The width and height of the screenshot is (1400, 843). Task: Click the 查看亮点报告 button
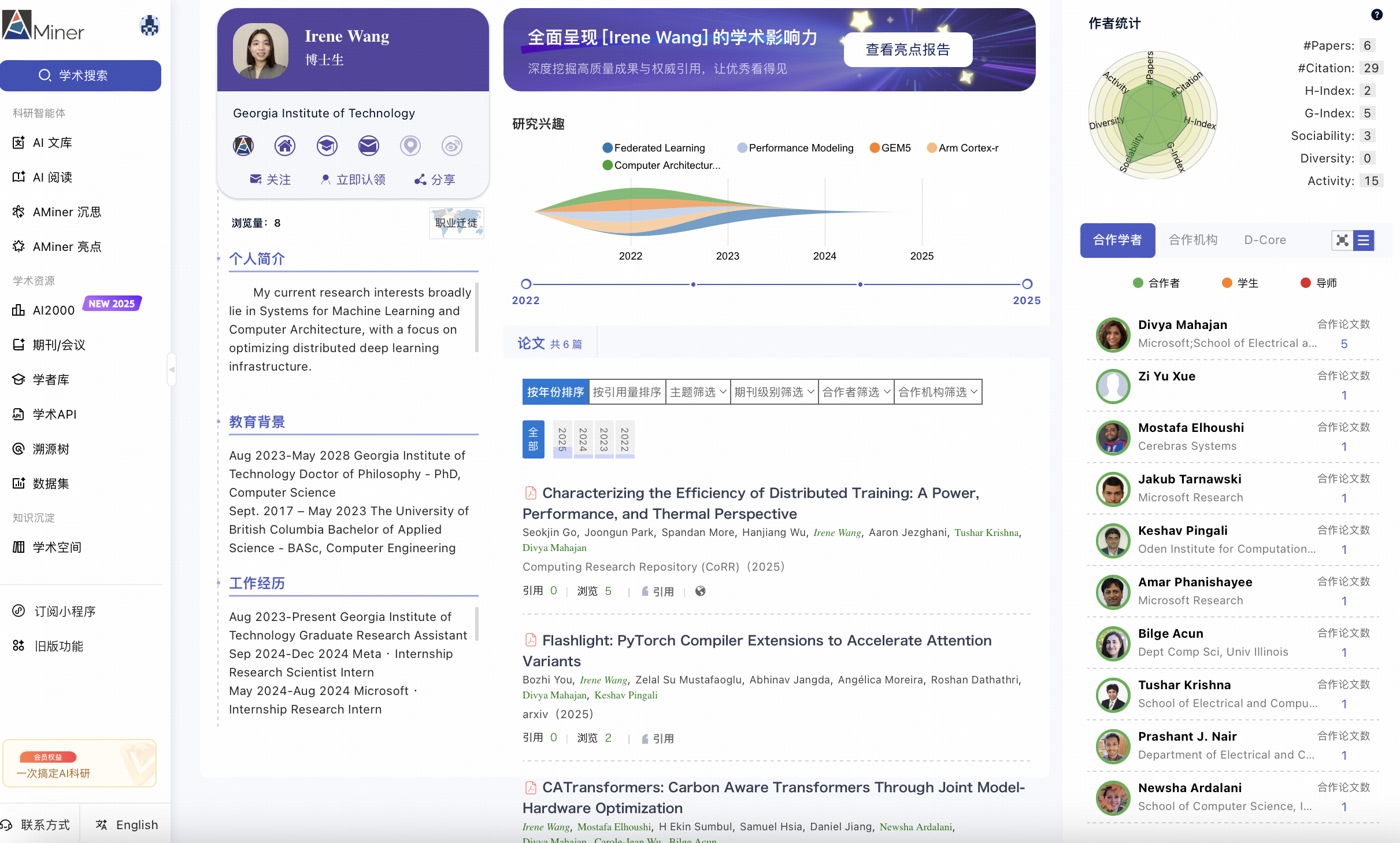908,50
